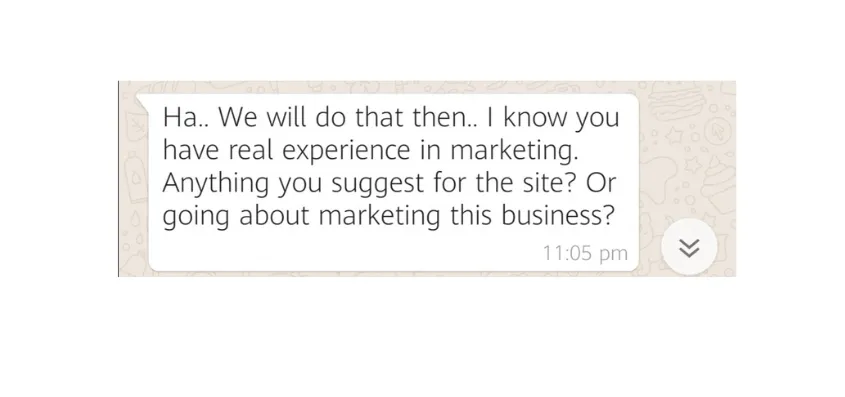Select the hot dog doodle in wallpaper

677,101
